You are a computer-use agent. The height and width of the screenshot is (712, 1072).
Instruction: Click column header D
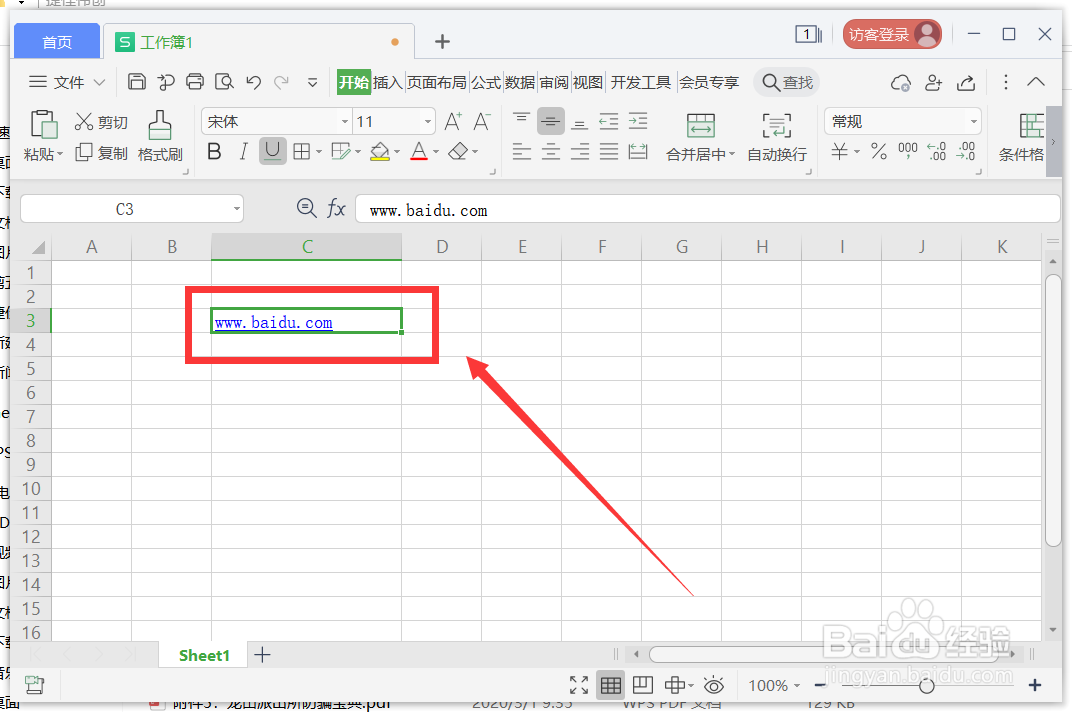click(x=442, y=247)
